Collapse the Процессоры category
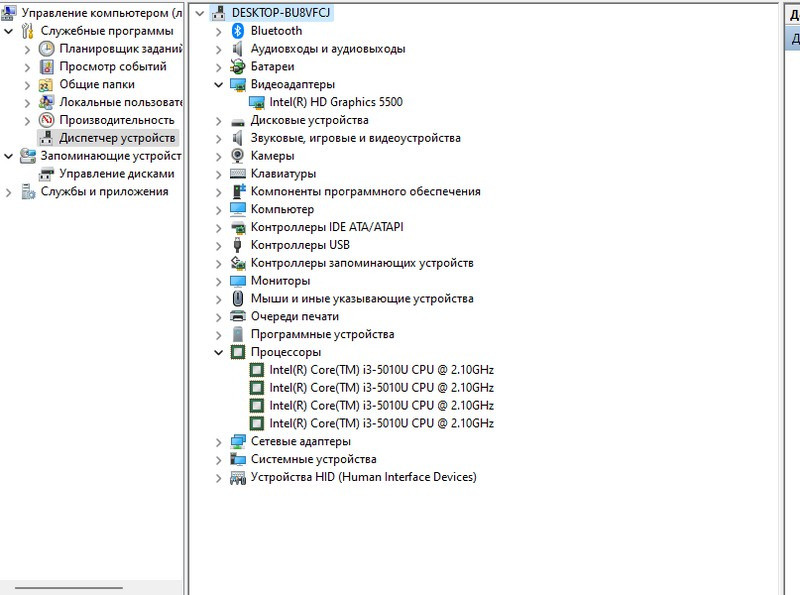Screen dimensions: 800x595 pos(218,353)
